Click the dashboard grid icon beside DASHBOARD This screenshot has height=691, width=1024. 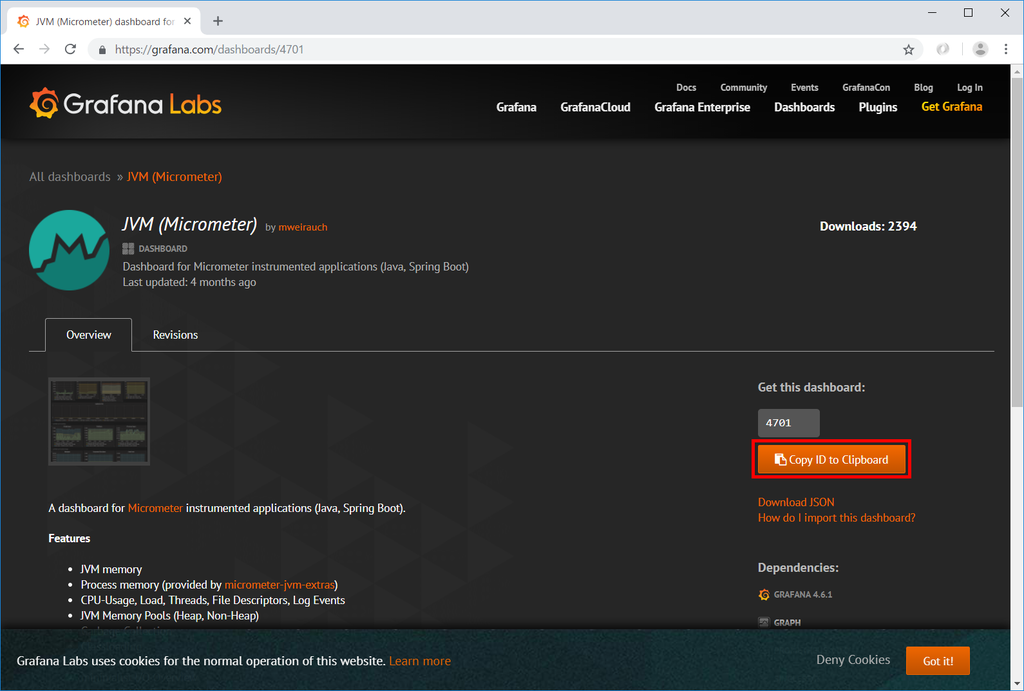click(128, 248)
